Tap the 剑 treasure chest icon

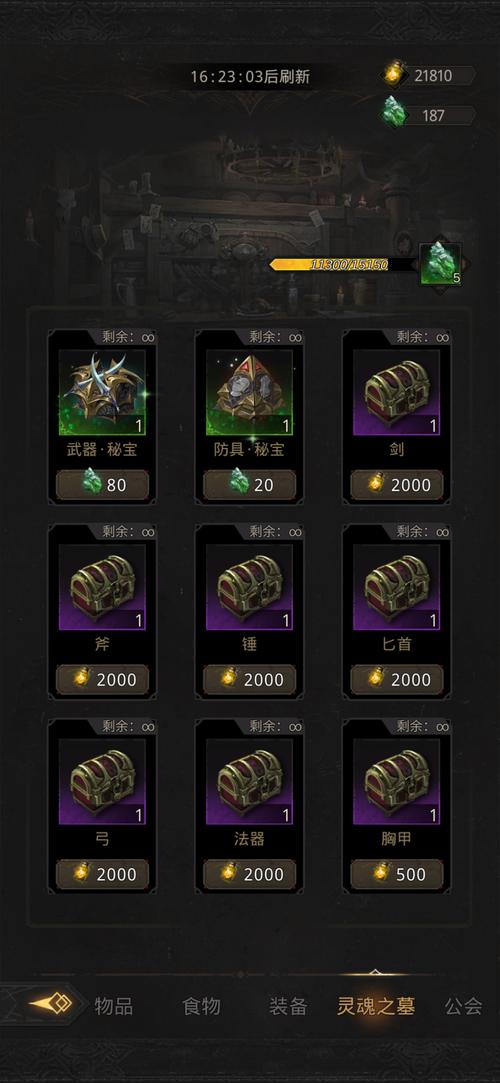click(x=396, y=392)
